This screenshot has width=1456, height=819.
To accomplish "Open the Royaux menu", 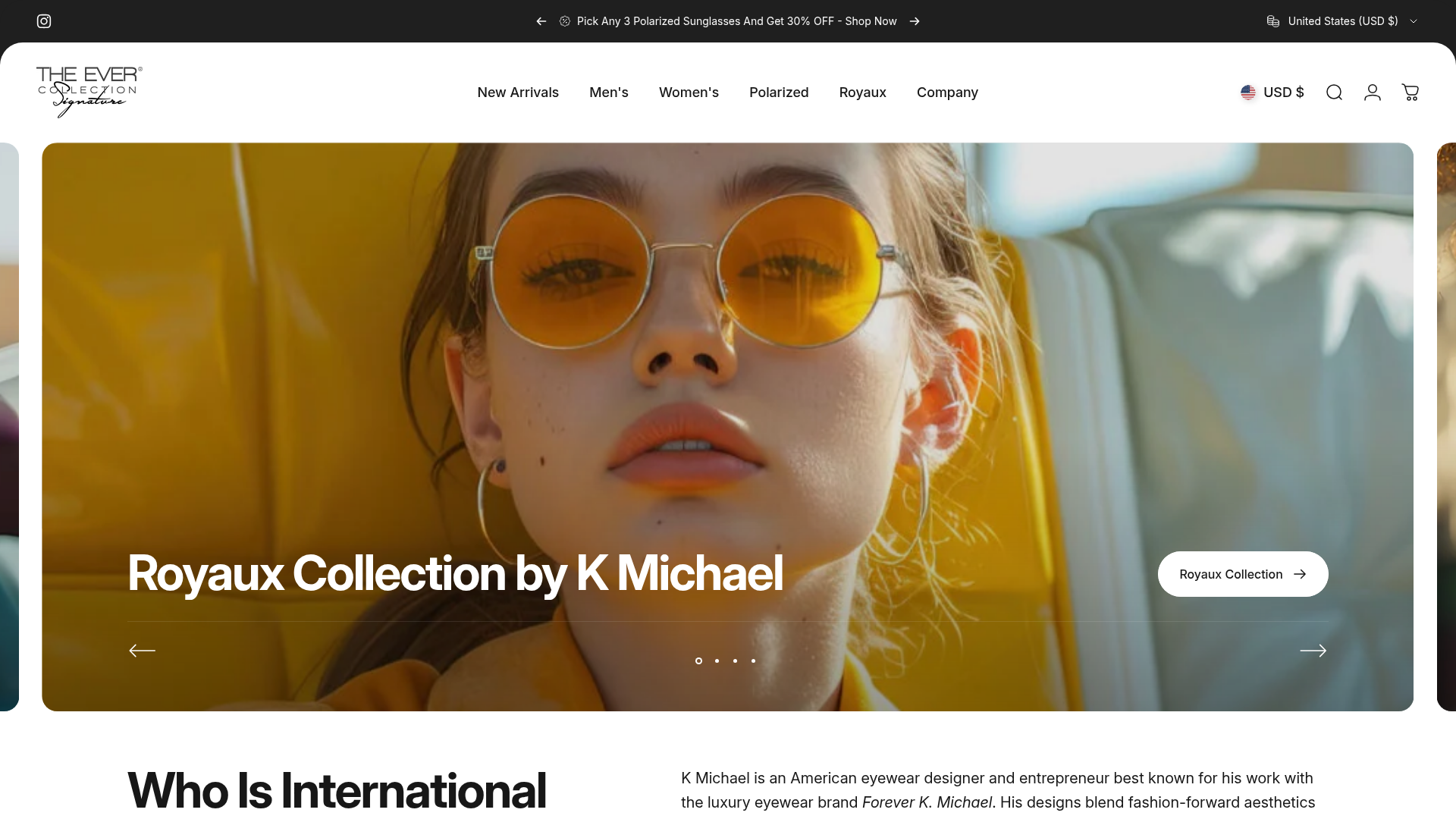I will point(863,93).
